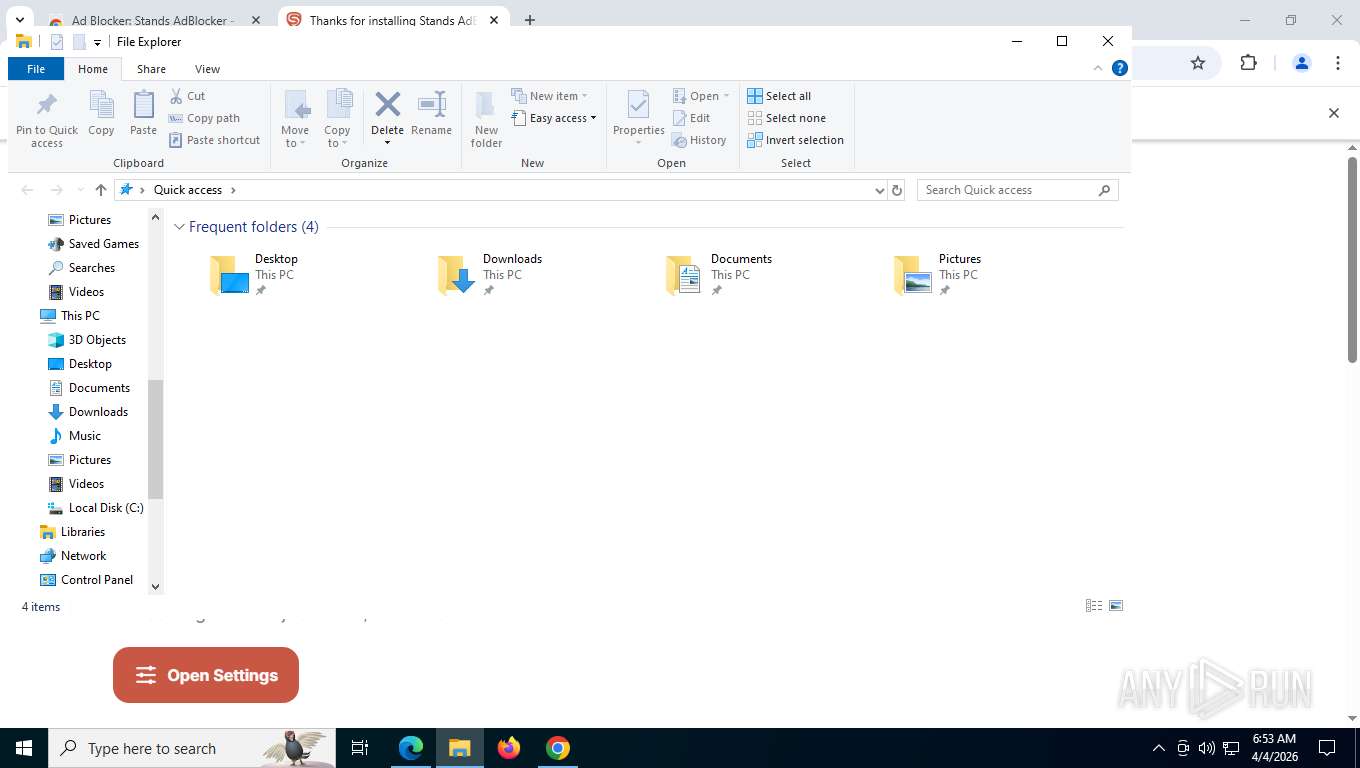Switch to Ad Blocker Stands AdBlocker tab
This screenshot has height=768, width=1360.
coord(154,20)
